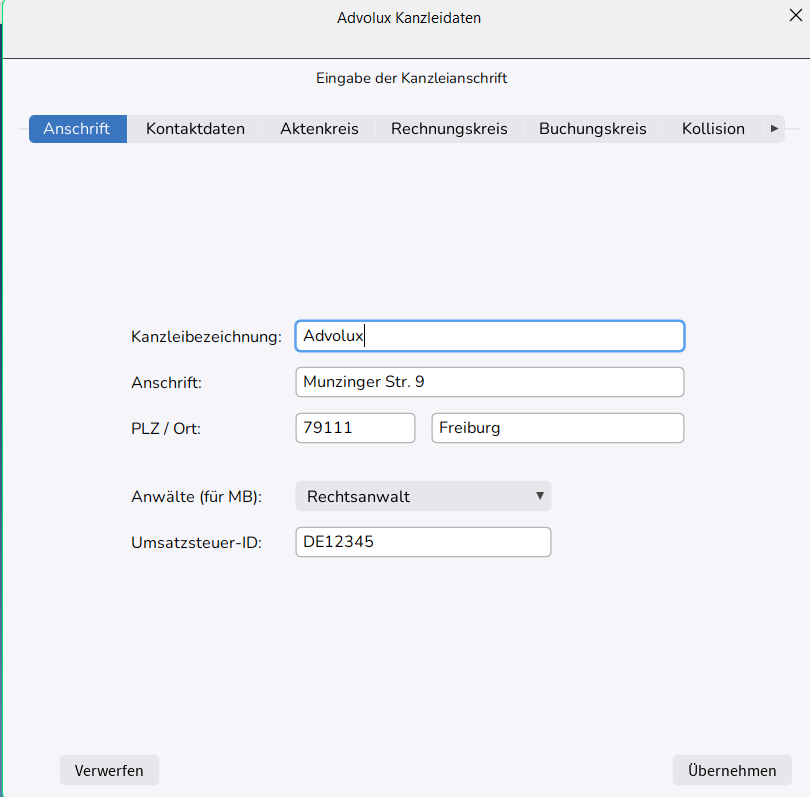
Task: Switch to the Anschrift tab
Action: click(77, 129)
